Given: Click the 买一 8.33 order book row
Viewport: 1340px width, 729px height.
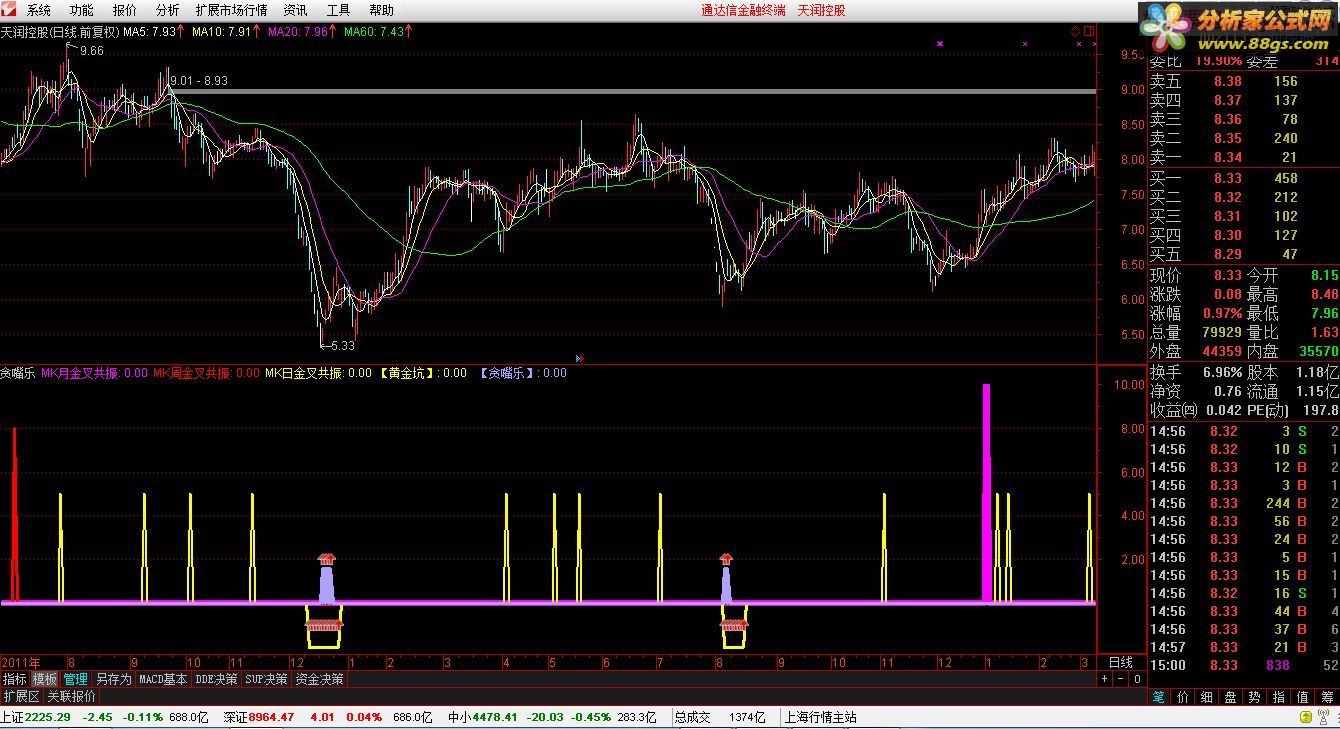Looking at the screenshot, I should coord(1243,178).
